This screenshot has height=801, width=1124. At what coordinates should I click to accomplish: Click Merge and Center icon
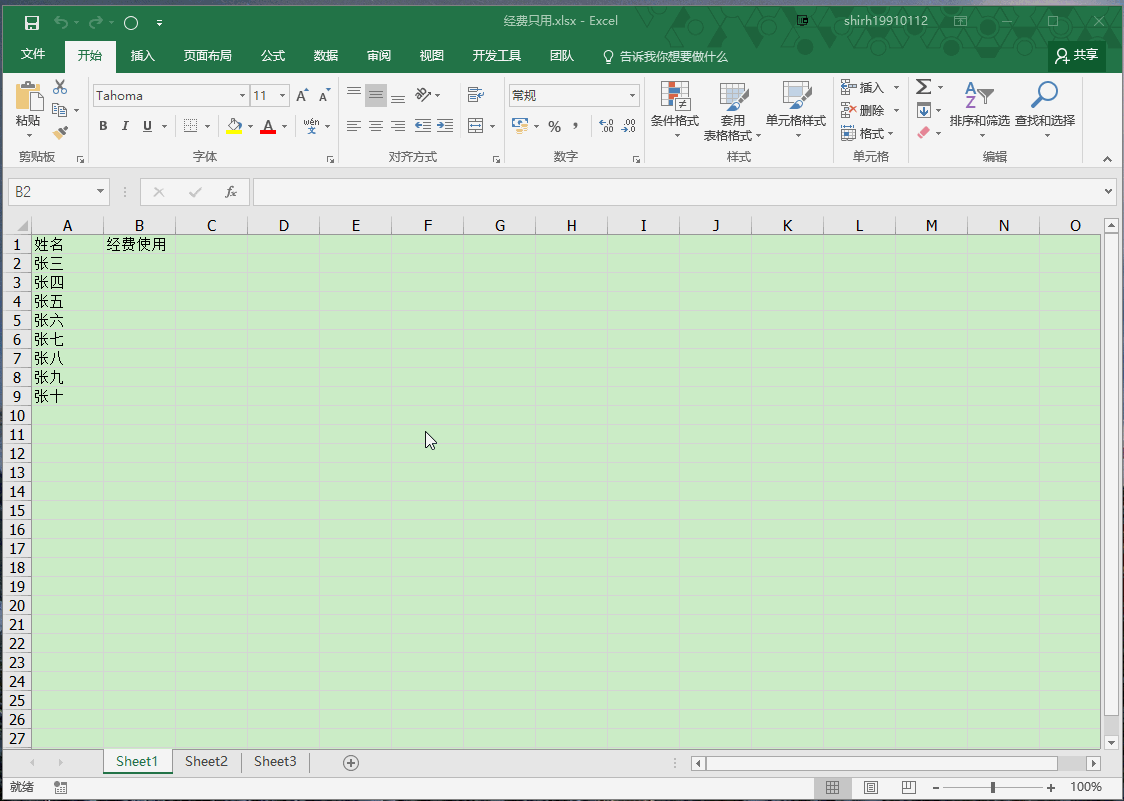pos(475,126)
